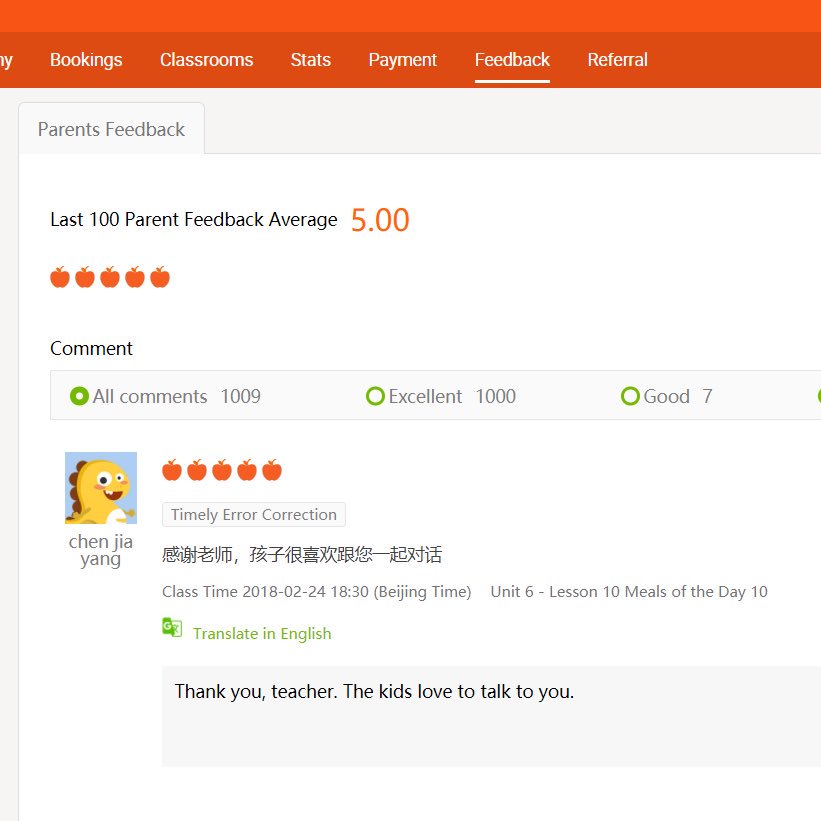Viewport: 821px width, 821px height.
Task: Click Unit 6 - Lesson 10 Meals text
Action: click(629, 592)
